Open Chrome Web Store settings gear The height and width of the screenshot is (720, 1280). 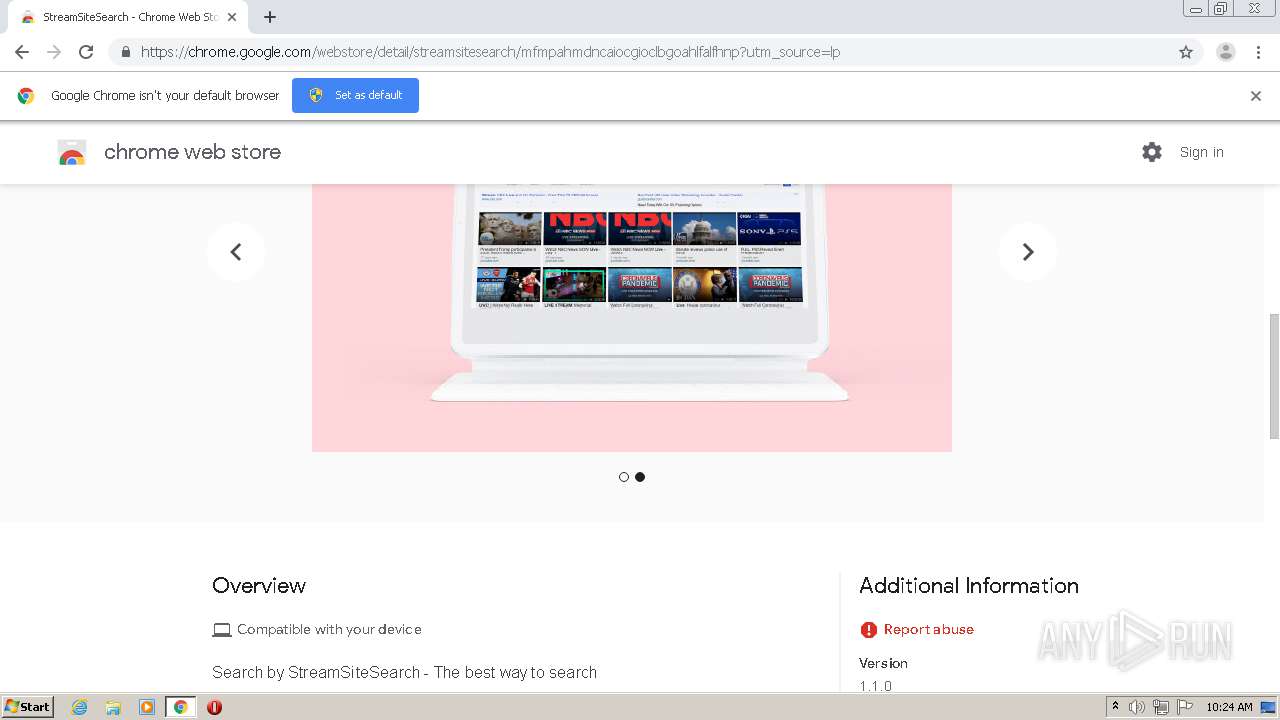click(1152, 152)
